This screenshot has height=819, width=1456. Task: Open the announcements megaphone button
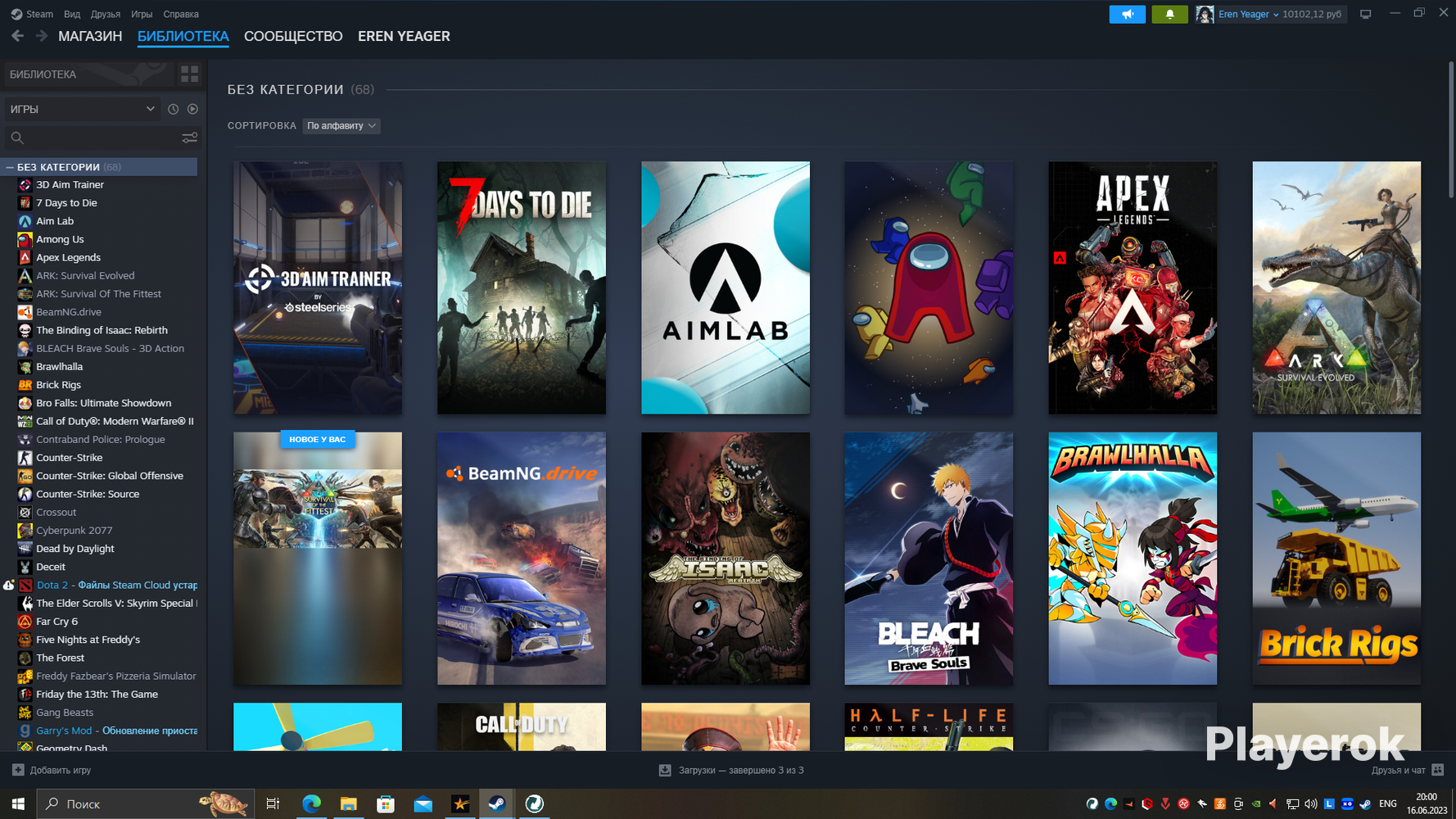(x=1127, y=14)
